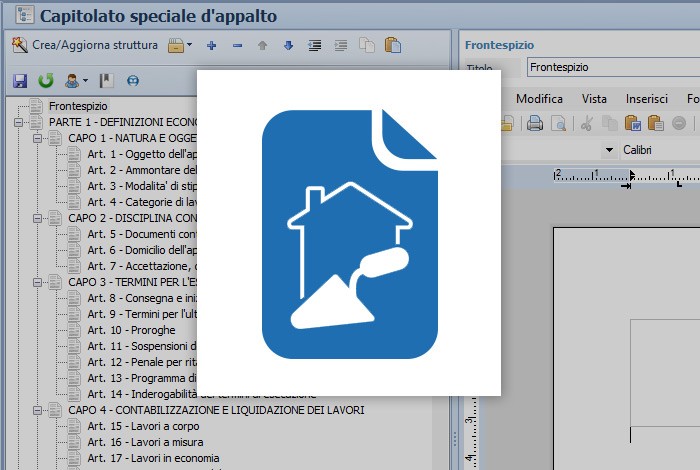Click the increase indent icon
This screenshot has width=700, height=470.
click(x=315, y=45)
